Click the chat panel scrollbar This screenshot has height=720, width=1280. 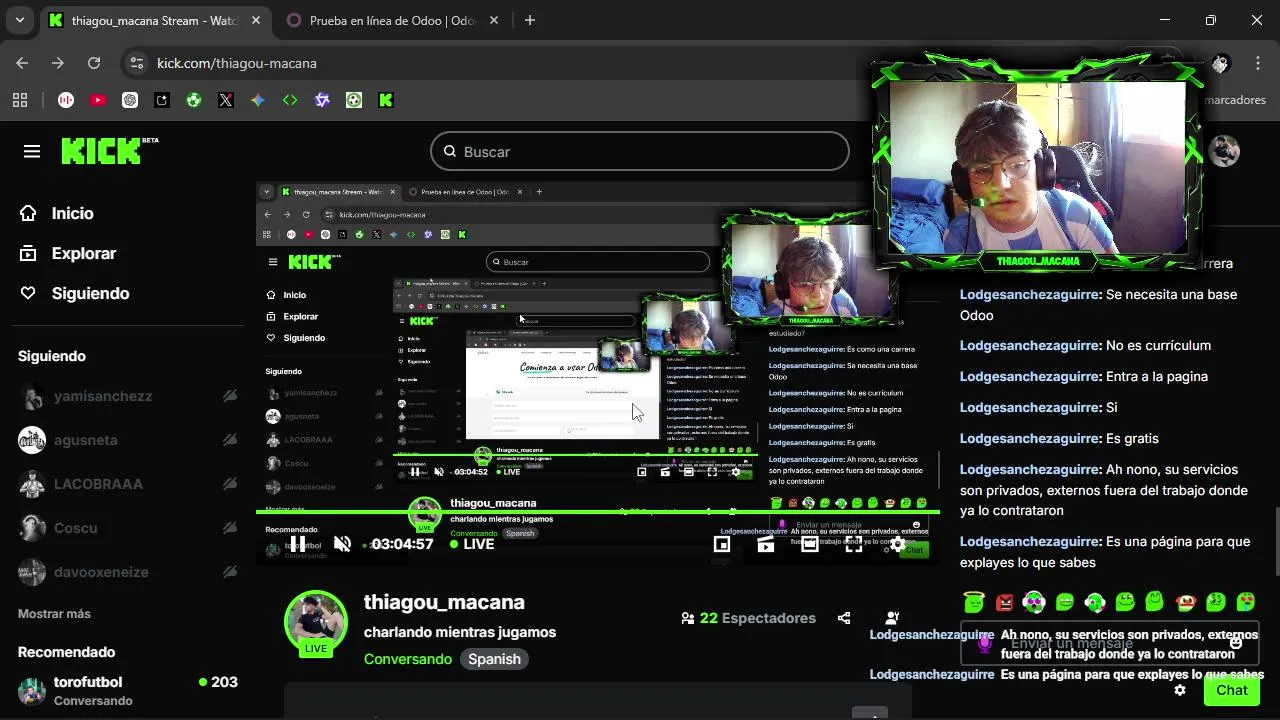tap(1275, 540)
